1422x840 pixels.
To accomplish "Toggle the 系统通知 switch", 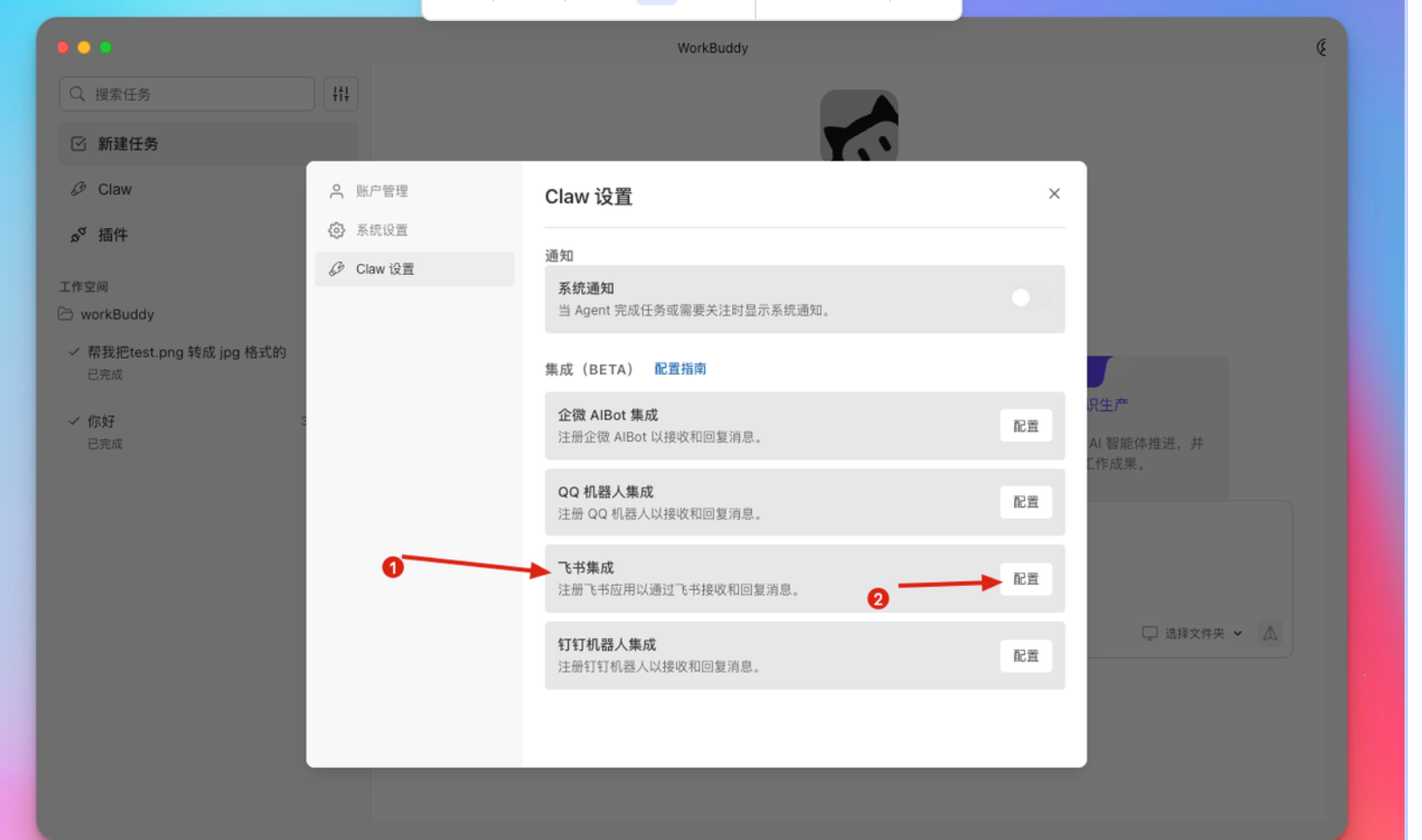I will (x=1030, y=298).
